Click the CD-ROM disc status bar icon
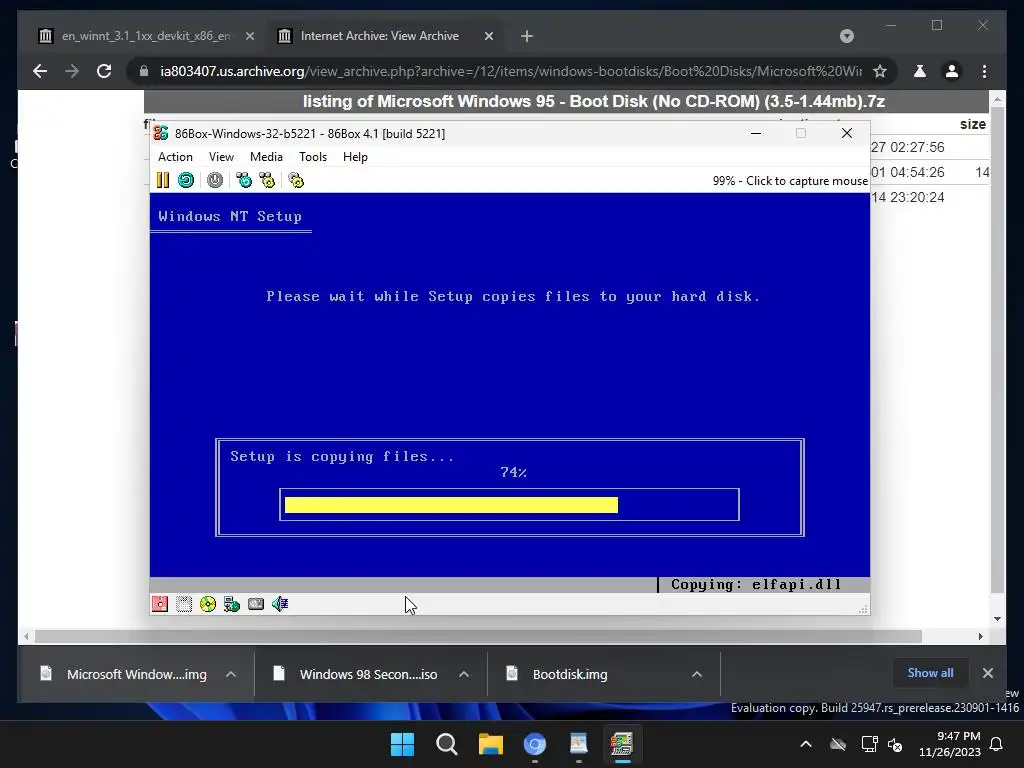The image size is (1024, 768). (208, 604)
